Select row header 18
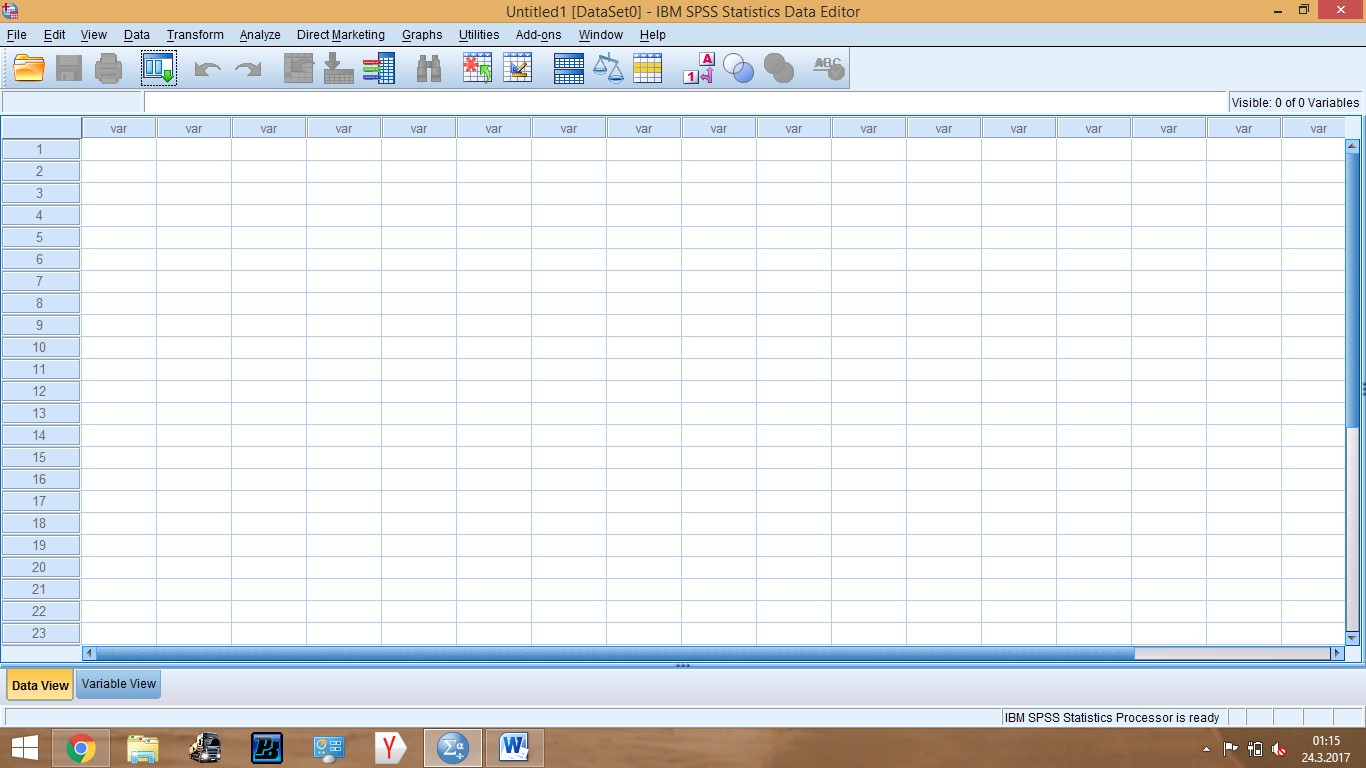The image size is (1366, 768). (x=40, y=523)
